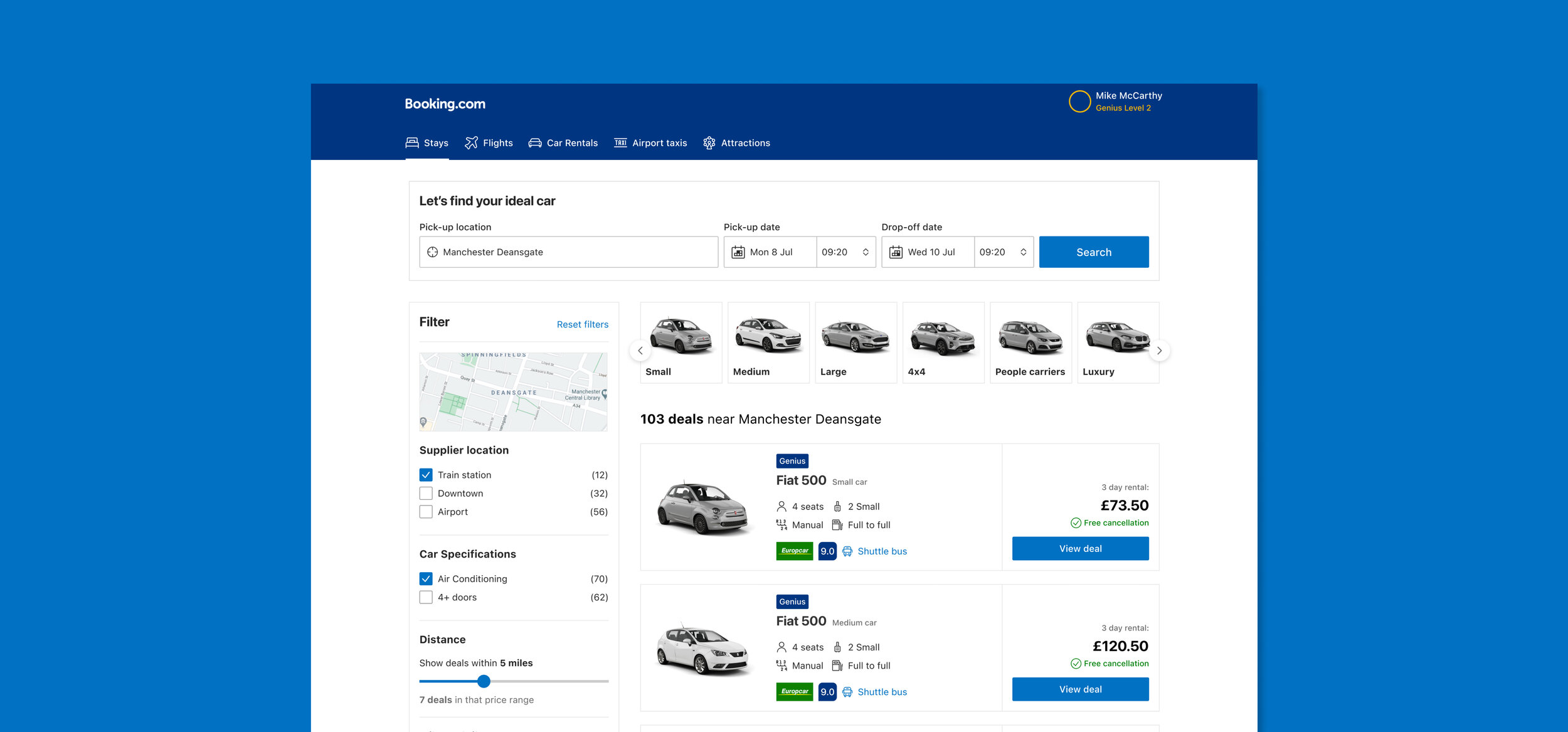Click free cancellation checkmark on £73.50 deal
The image size is (1568, 732).
tap(1076, 523)
